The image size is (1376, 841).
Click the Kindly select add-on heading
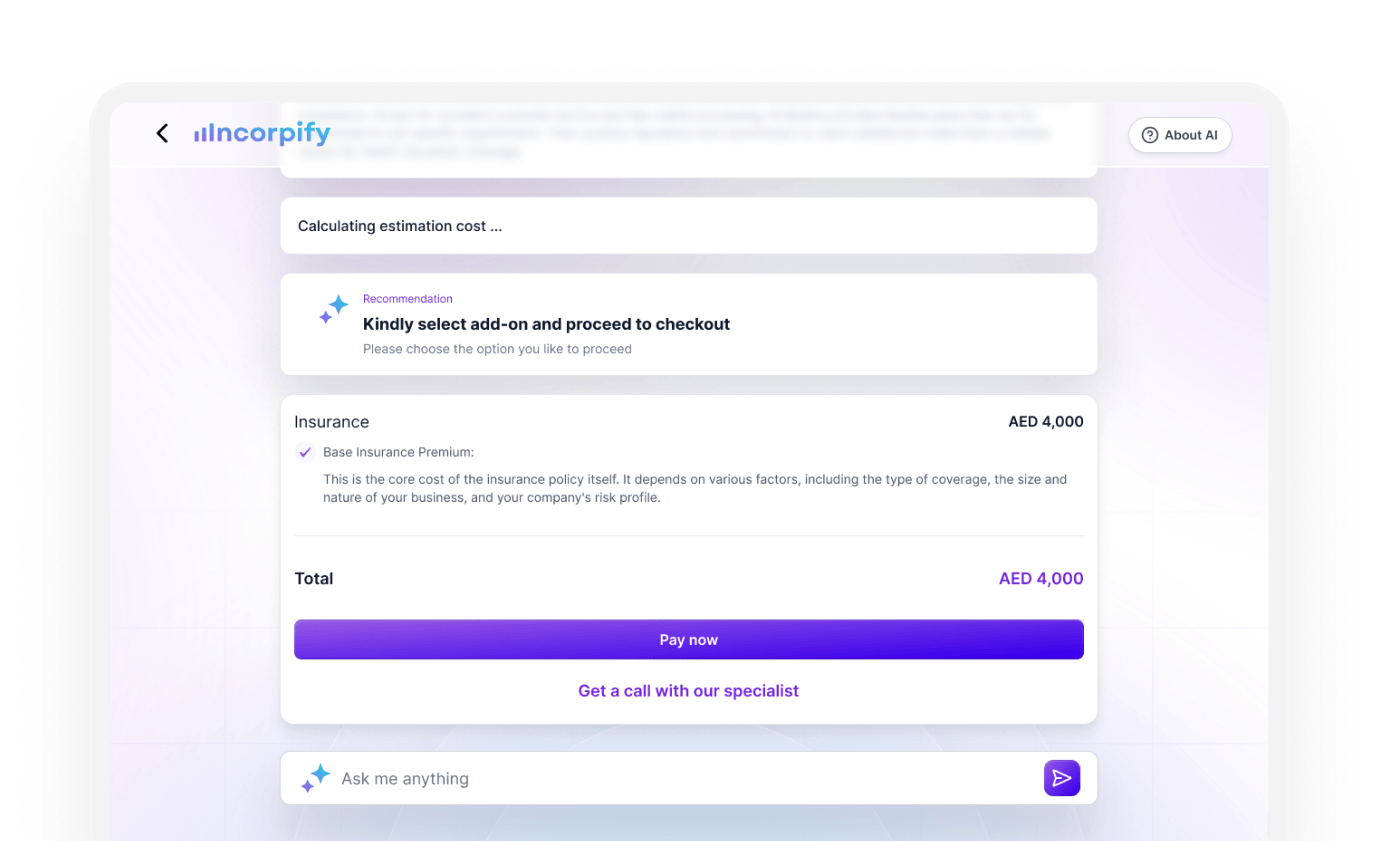pyautogui.click(x=546, y=324)
